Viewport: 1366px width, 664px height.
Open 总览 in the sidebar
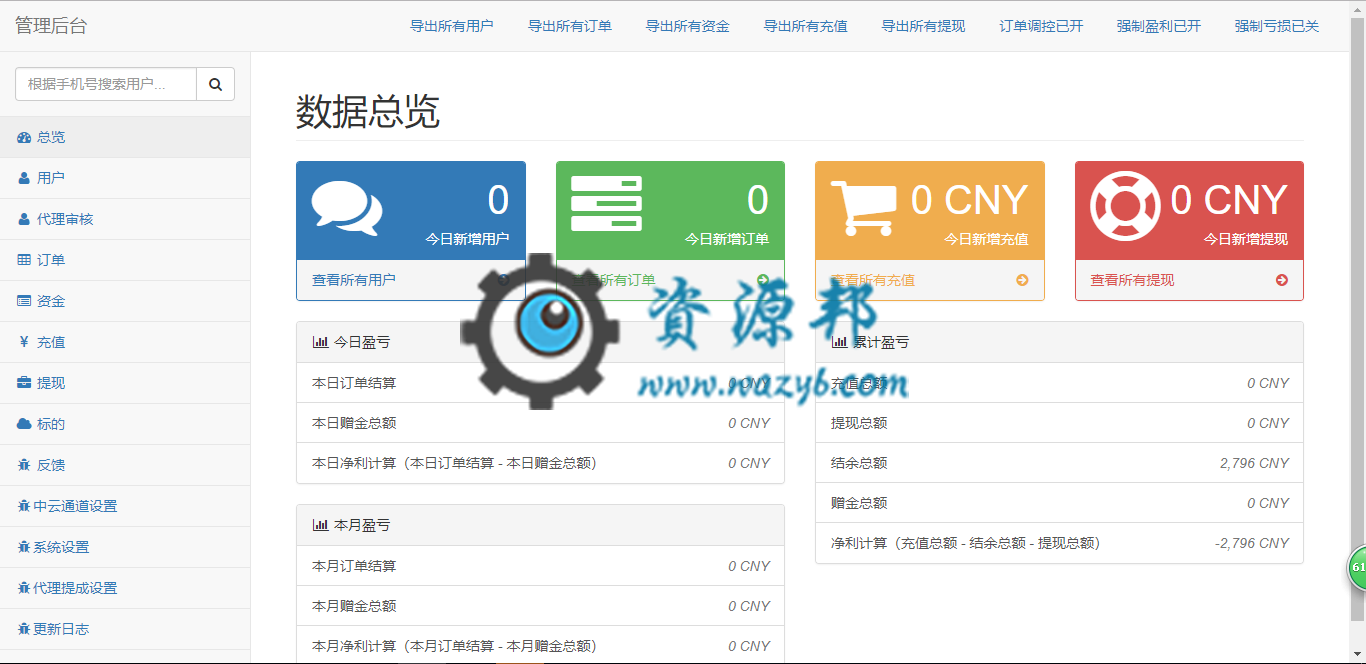pyautogui.click(x=125, y=137)
